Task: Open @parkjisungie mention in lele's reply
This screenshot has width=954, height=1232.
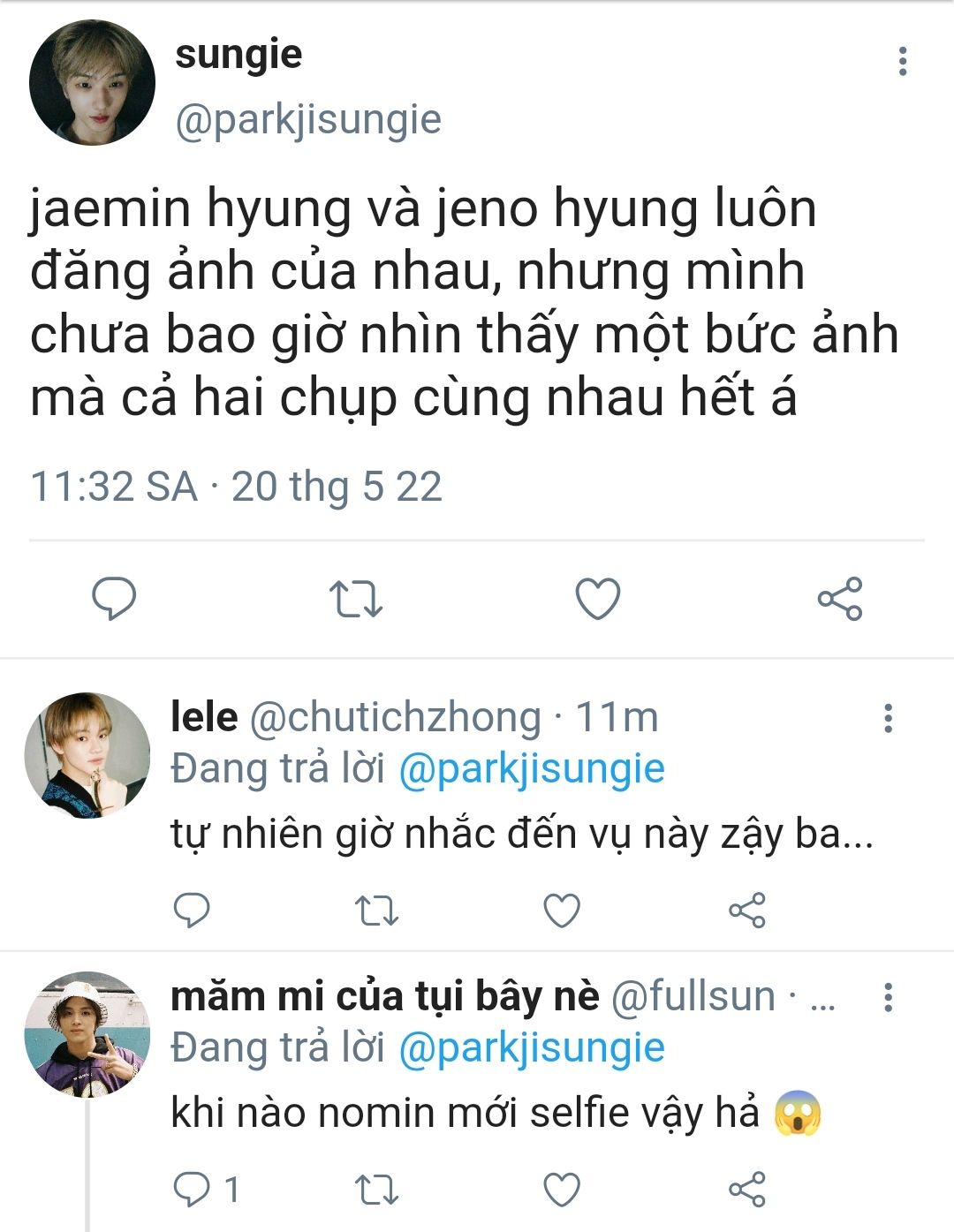Action: [x=532, y=768]
